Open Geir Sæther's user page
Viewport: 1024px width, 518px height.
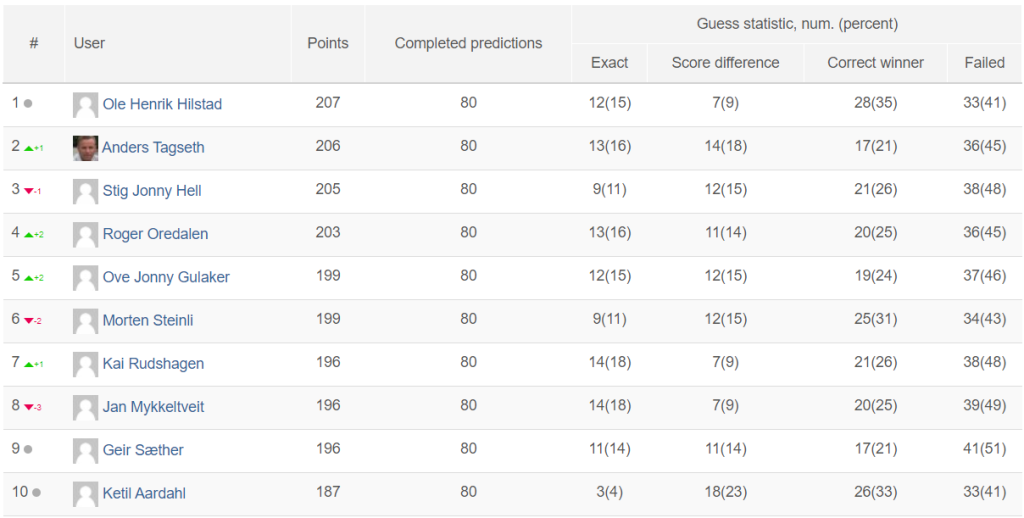pos(143,449)
